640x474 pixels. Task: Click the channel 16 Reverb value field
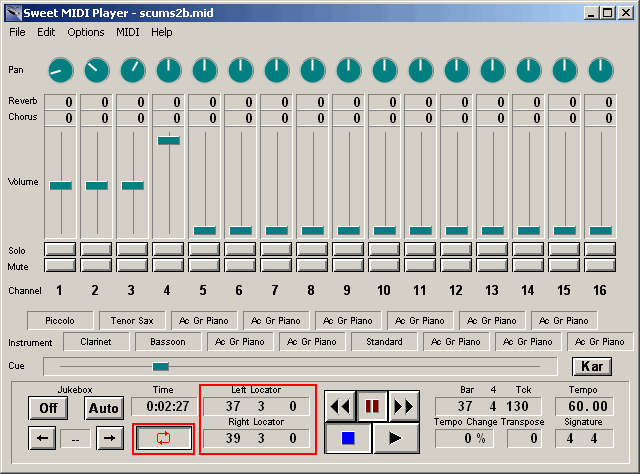[600, 102]
